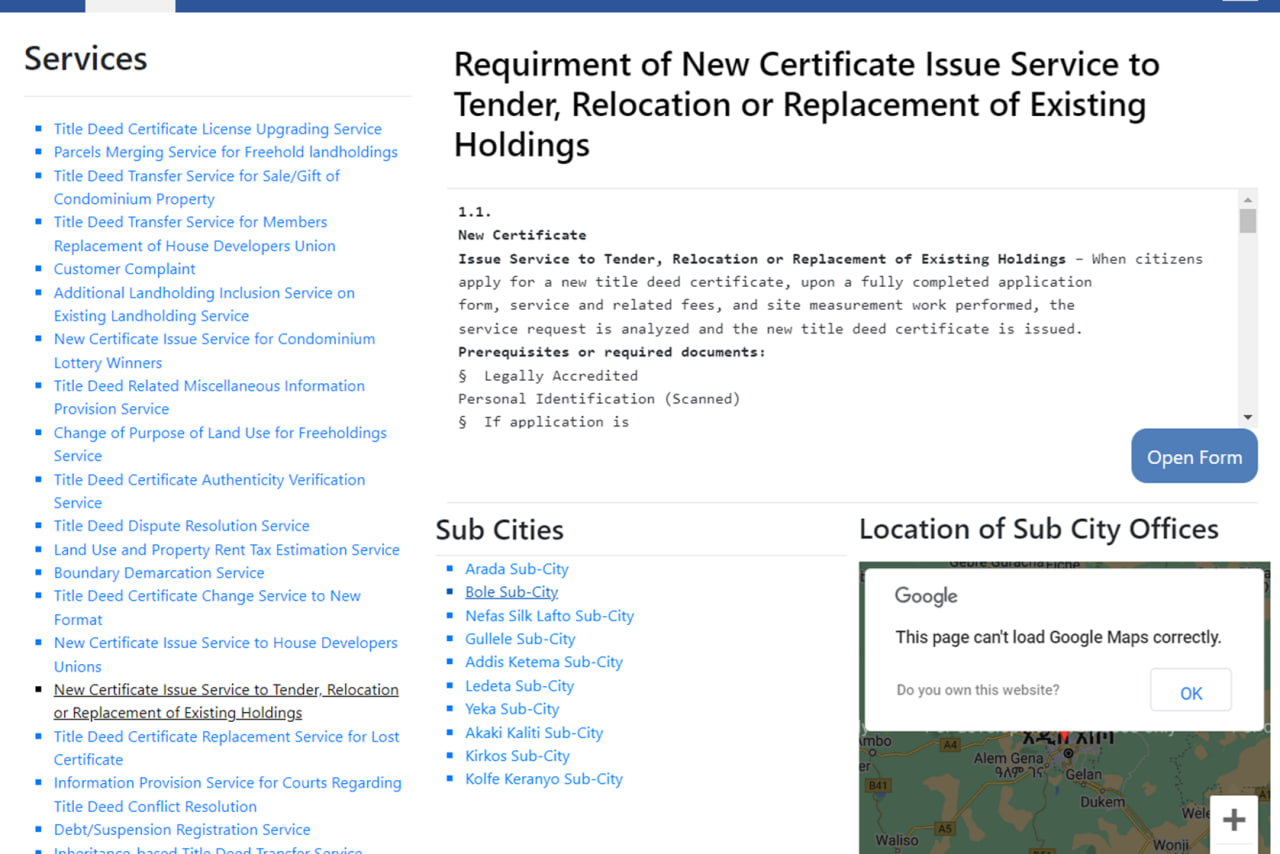Open Title Deed Transfer for Sale/Gift of Condominium
The image size is (1280, 854).
[x=196, y=187]
